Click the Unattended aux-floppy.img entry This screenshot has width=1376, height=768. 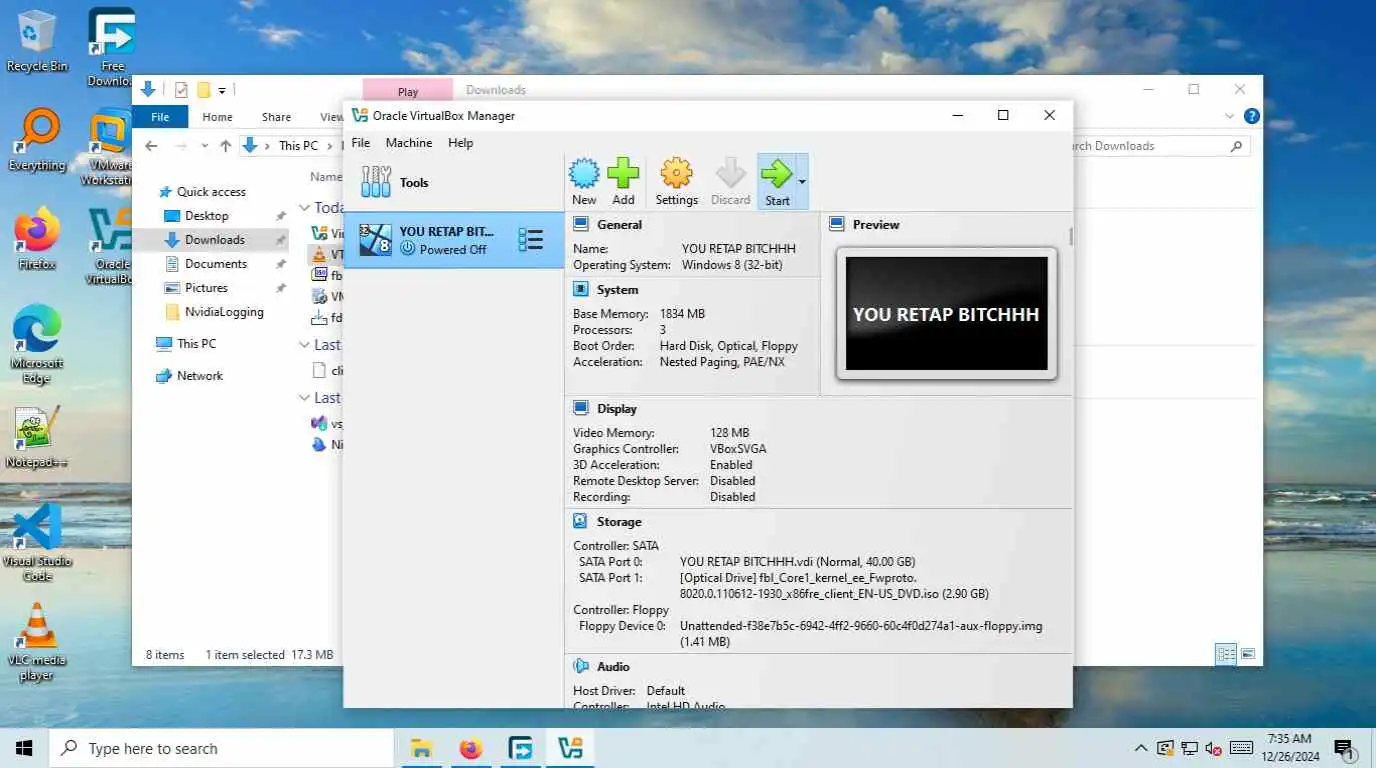click(861, 634)
